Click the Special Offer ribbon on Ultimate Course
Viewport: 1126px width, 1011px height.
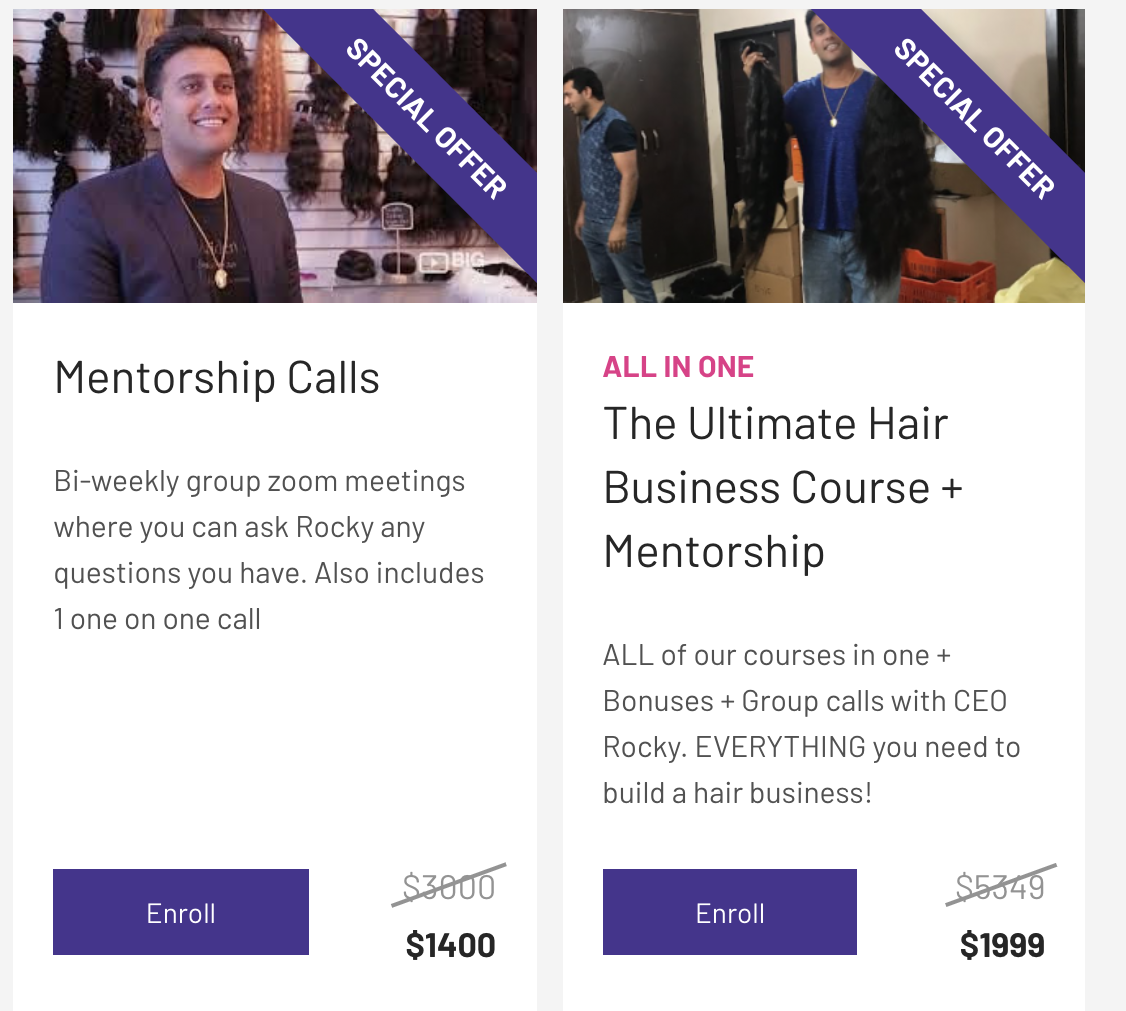pos(975,118)
